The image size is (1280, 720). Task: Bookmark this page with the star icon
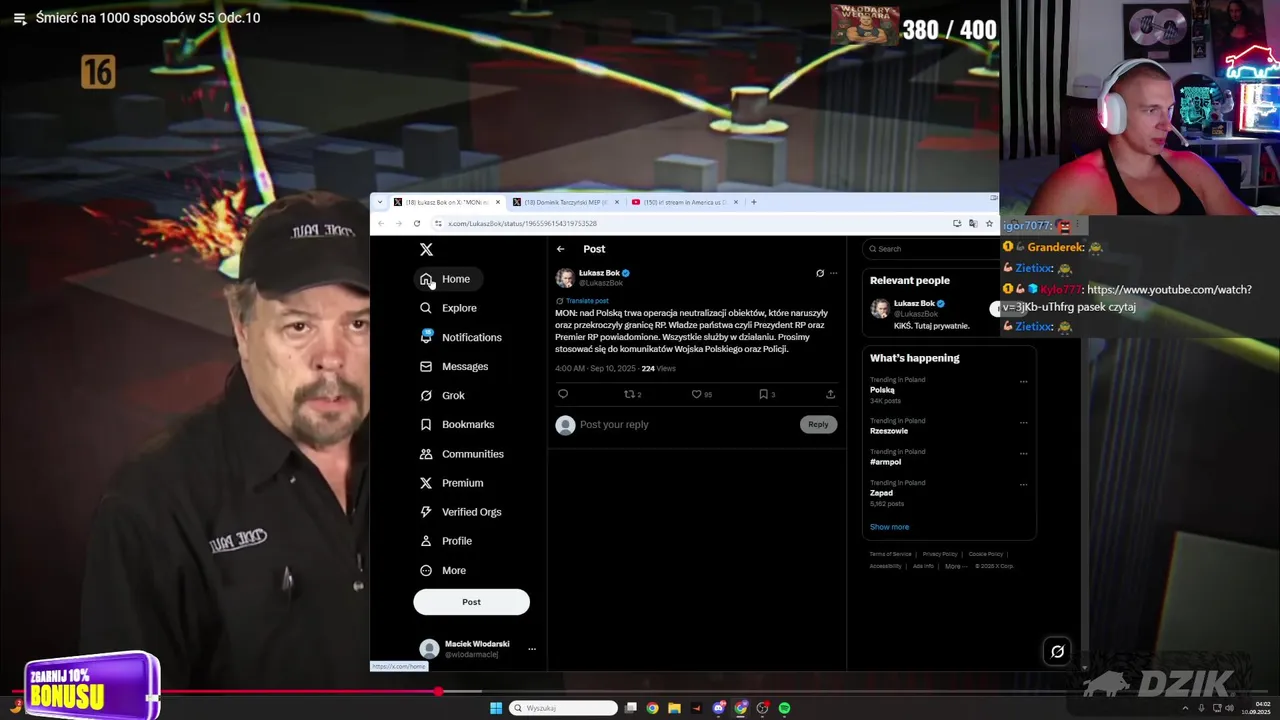coord(989,223)
